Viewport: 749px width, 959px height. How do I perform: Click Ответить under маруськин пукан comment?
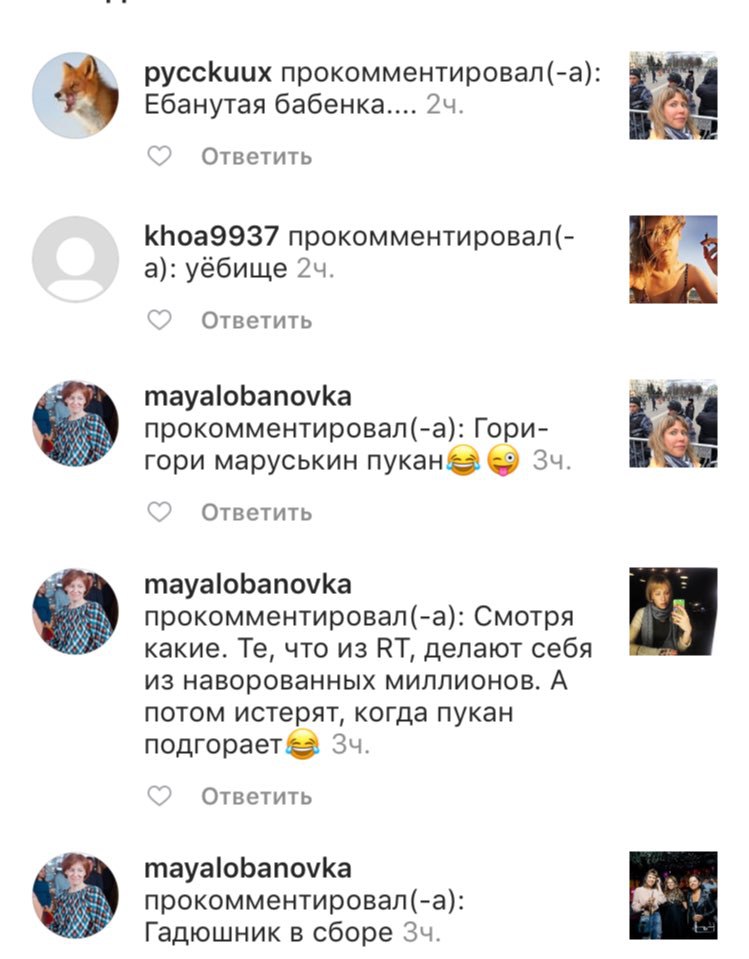pyautogui.click(x=257, y=513)
